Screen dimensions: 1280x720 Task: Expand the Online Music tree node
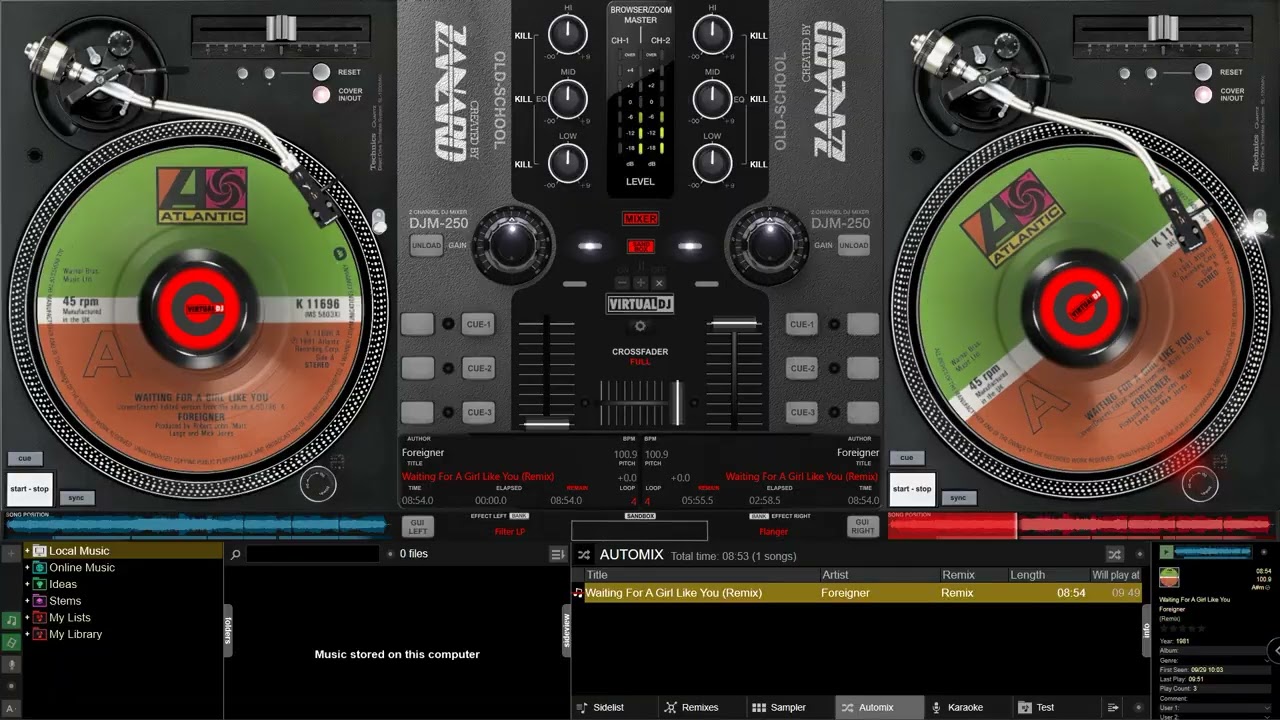(x=27, y=568)
